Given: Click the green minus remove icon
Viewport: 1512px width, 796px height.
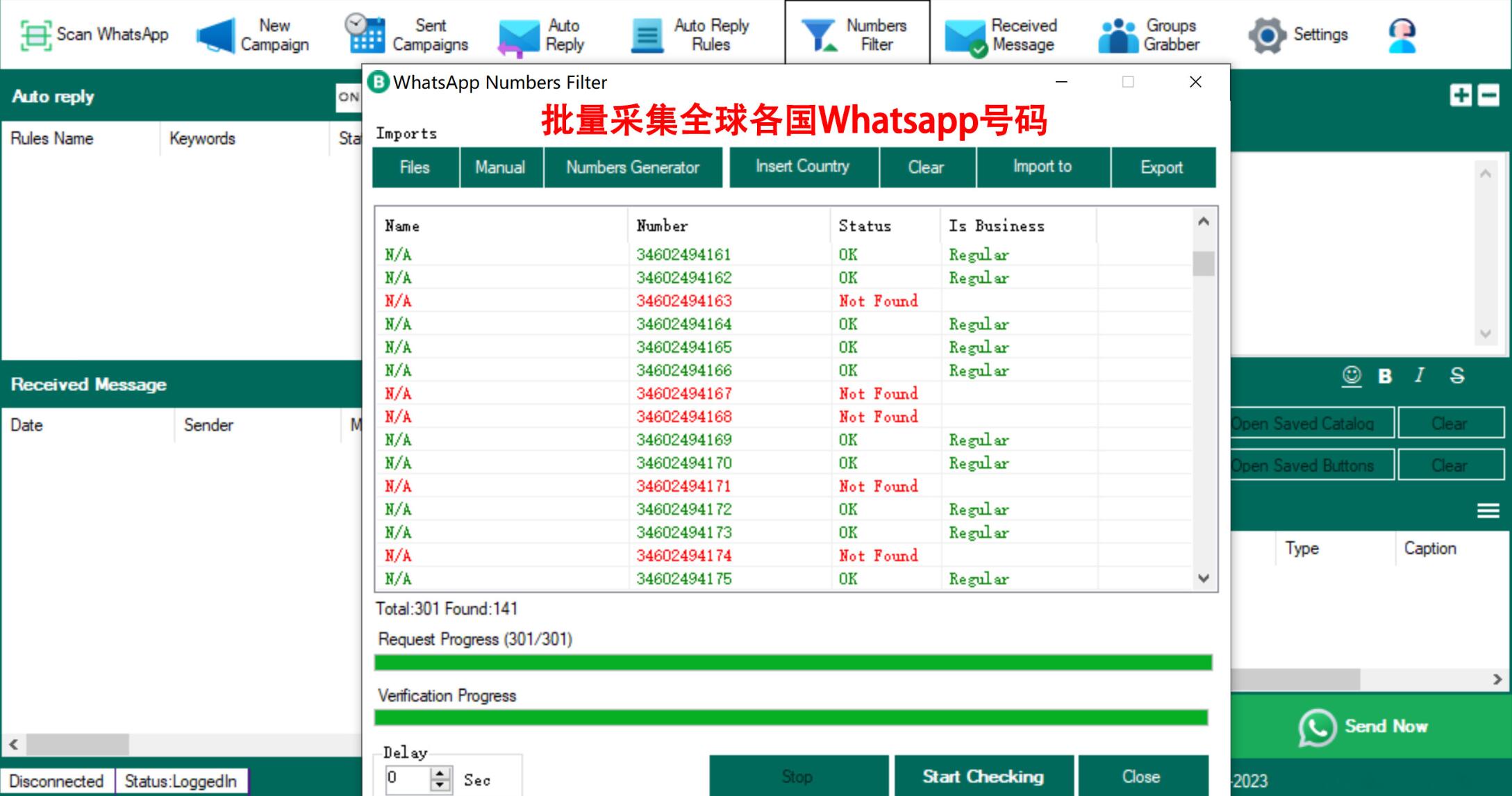Looking at the screenshot, I should tap(1488, 95).
